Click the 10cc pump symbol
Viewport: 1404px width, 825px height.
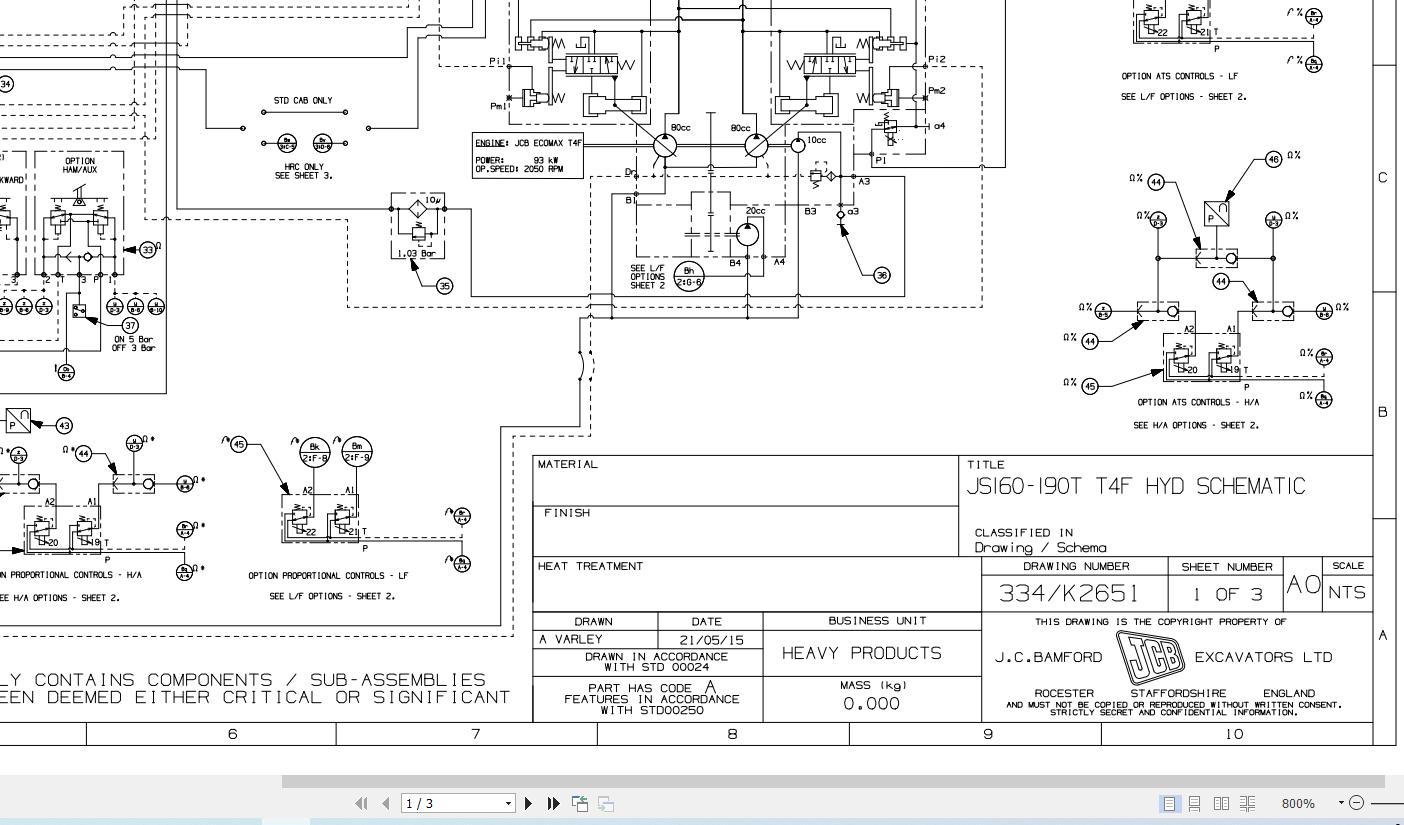pos(798,146)
